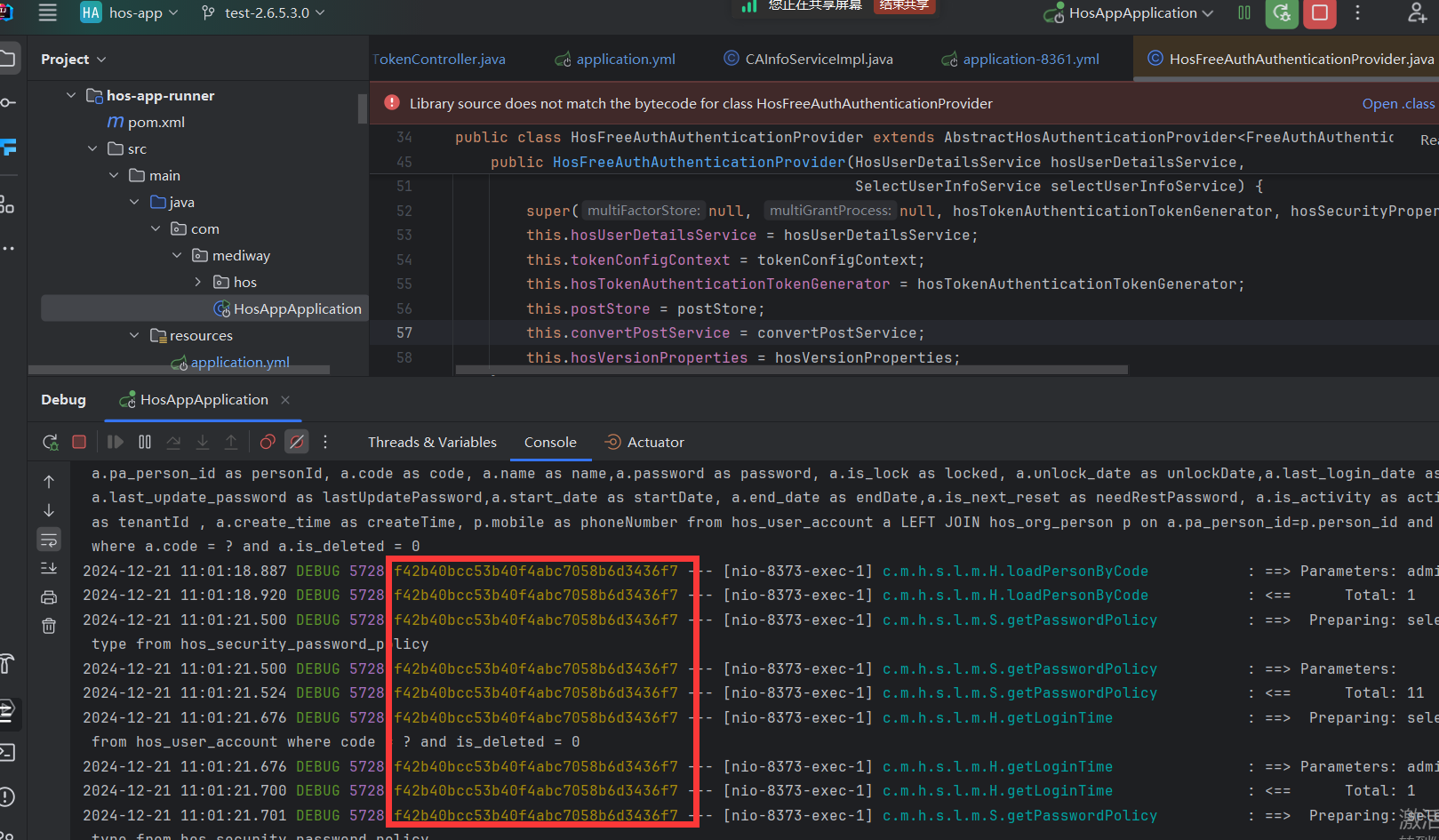The image size is (1439, 840).
Task: Select HosFreeAuthAuthenticationProvider.java editor tab
Action: click(1291, 59)
